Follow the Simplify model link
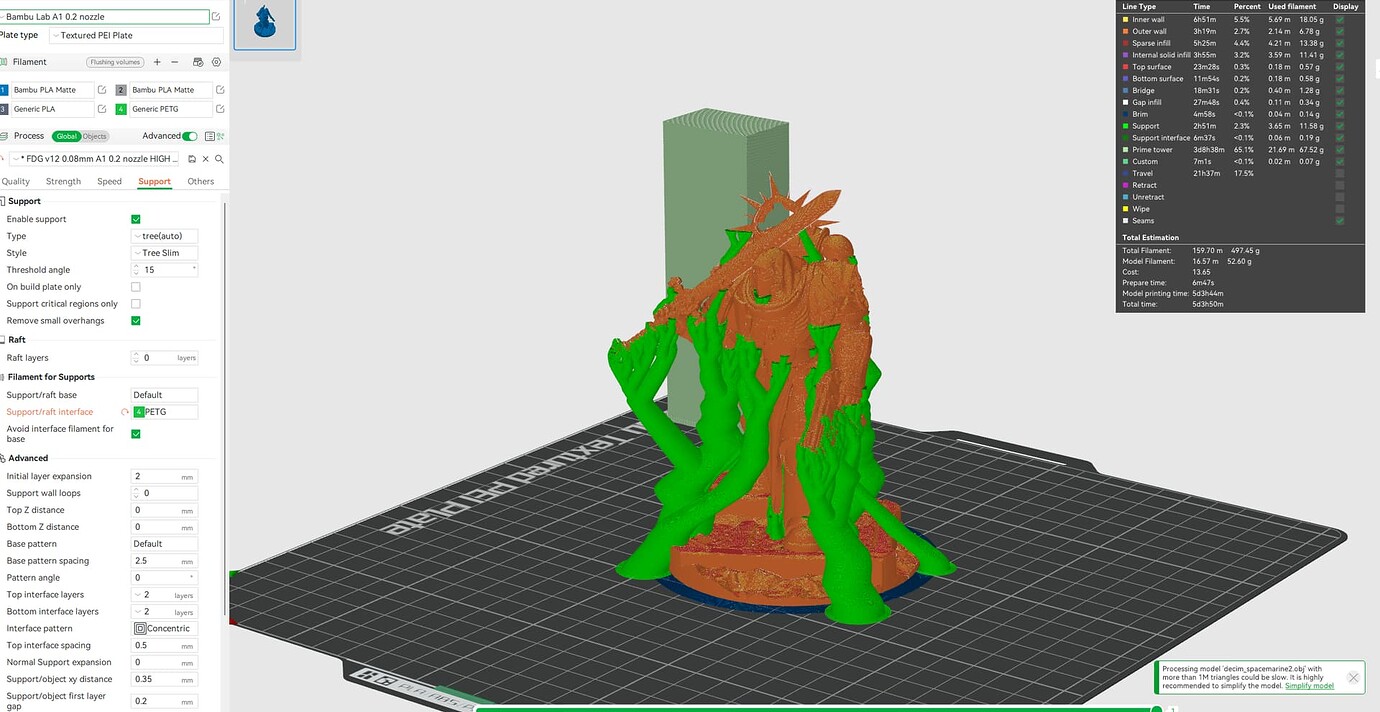The height and width of the screenshot is (712, 1380). pos(1309,685)
